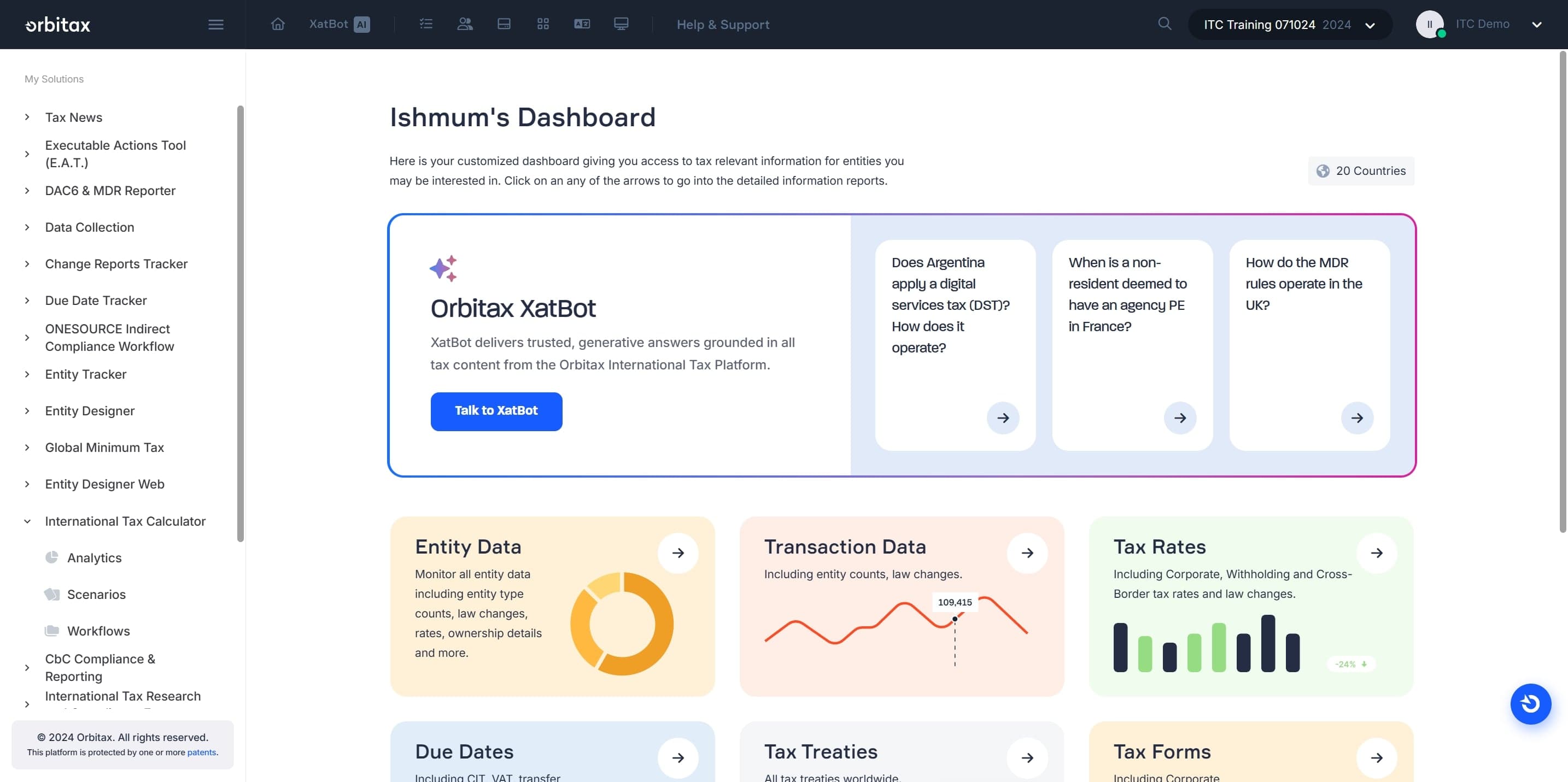Image resolution: width=1568 pixels, height=782 pixels.
Task: Open Tax Treaties report arrow
Action: [1027, 757]
